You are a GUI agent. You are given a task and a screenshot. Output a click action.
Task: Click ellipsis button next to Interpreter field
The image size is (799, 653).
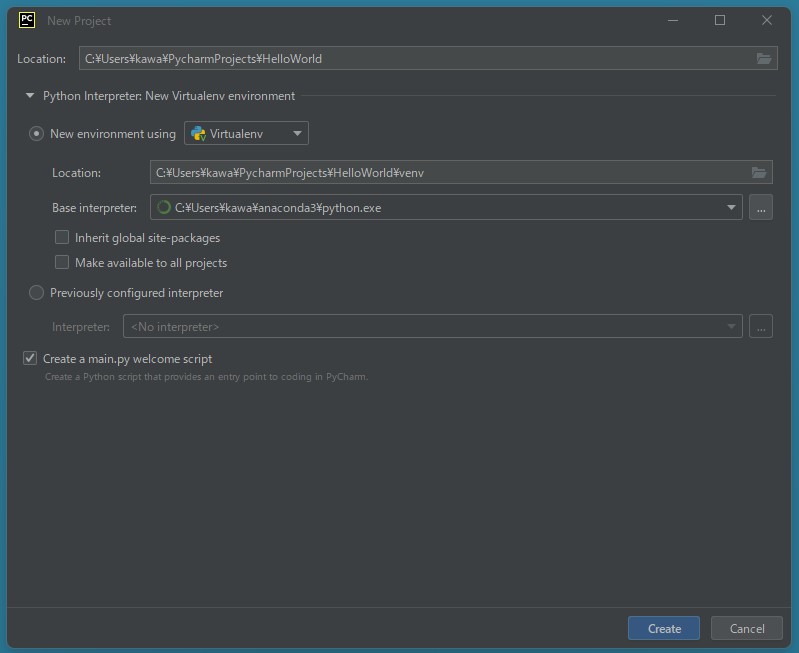tap(761, 326)
